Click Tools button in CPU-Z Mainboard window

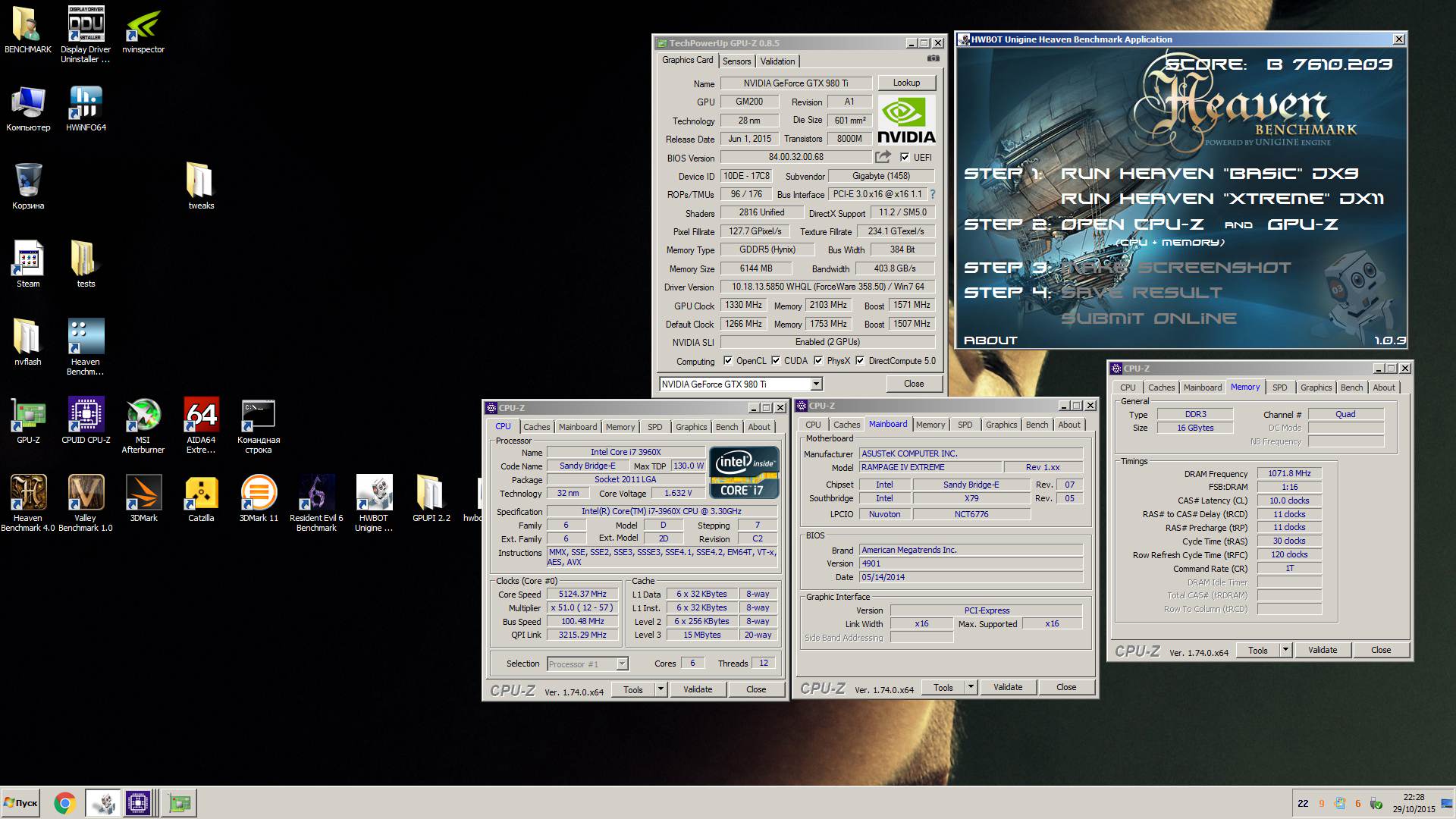943,687
